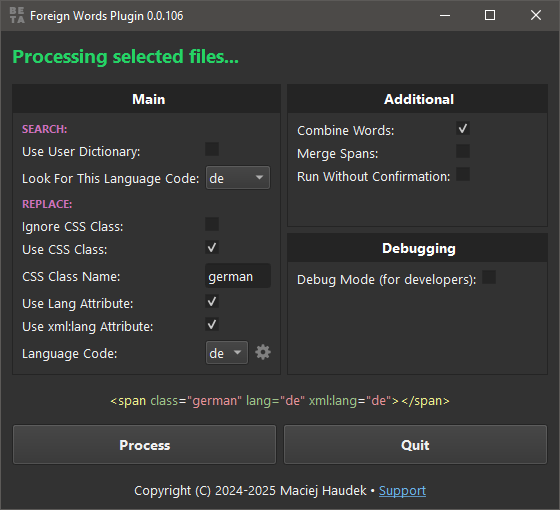Enable Use User Dictionary checkbox
Viewport: 560px width, 510px height.
212,149
